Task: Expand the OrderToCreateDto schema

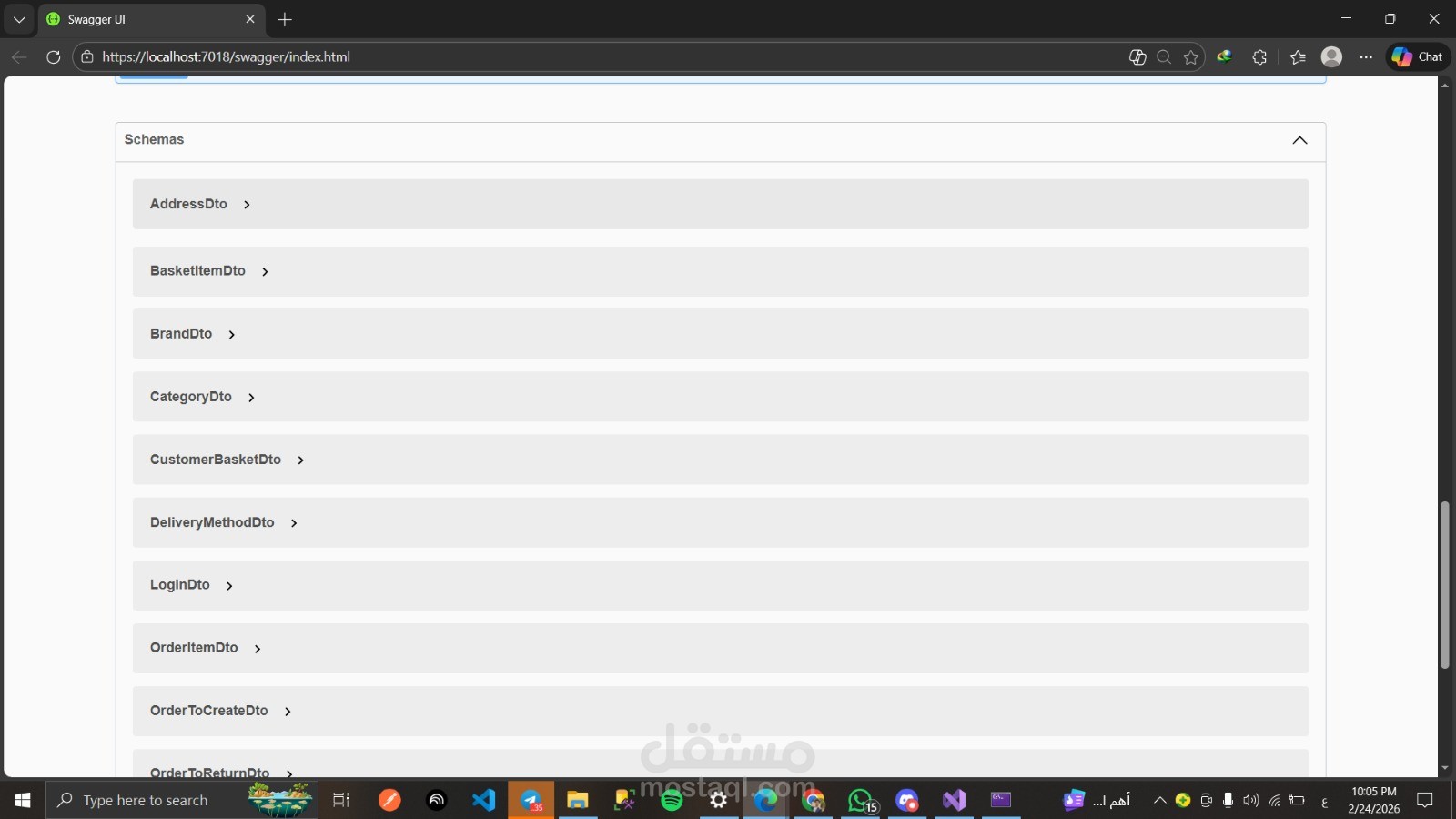Action: (721, 711)
